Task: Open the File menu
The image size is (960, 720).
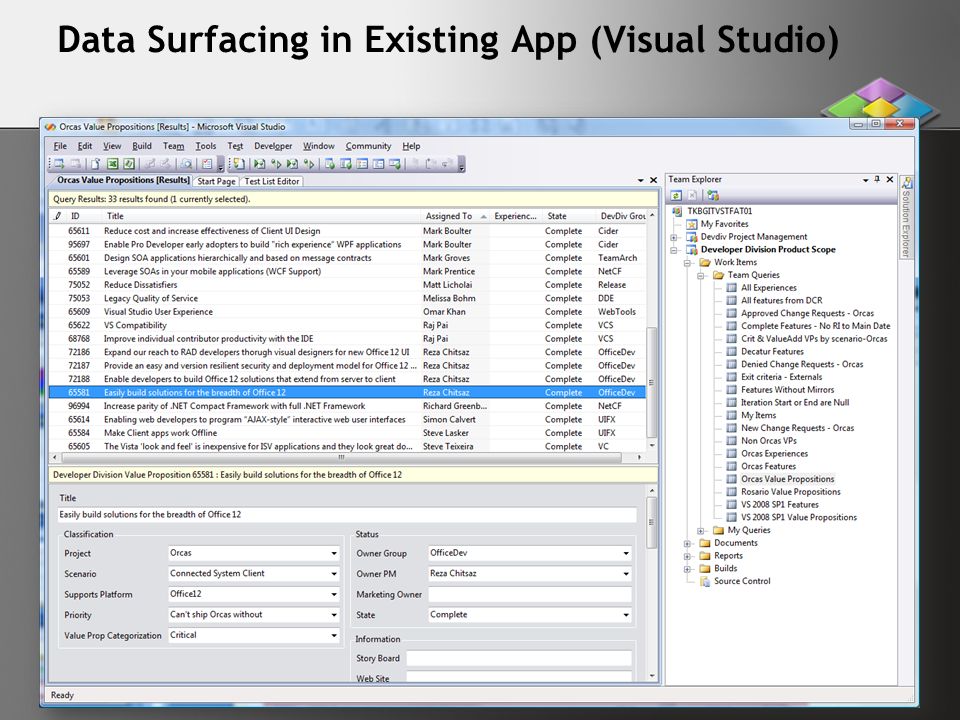Action: [x=60, y=146]
